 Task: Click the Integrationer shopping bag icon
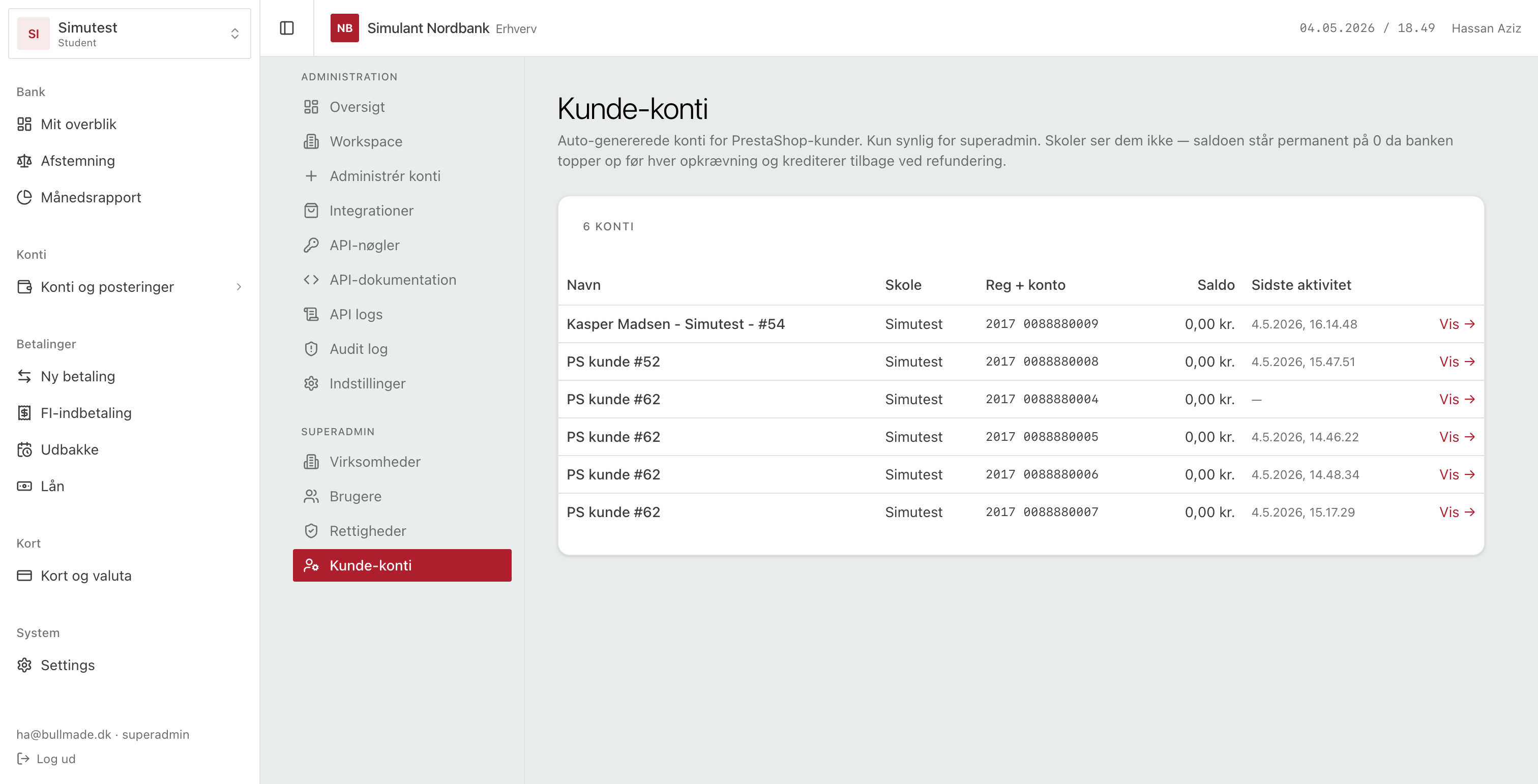[311, 210]
